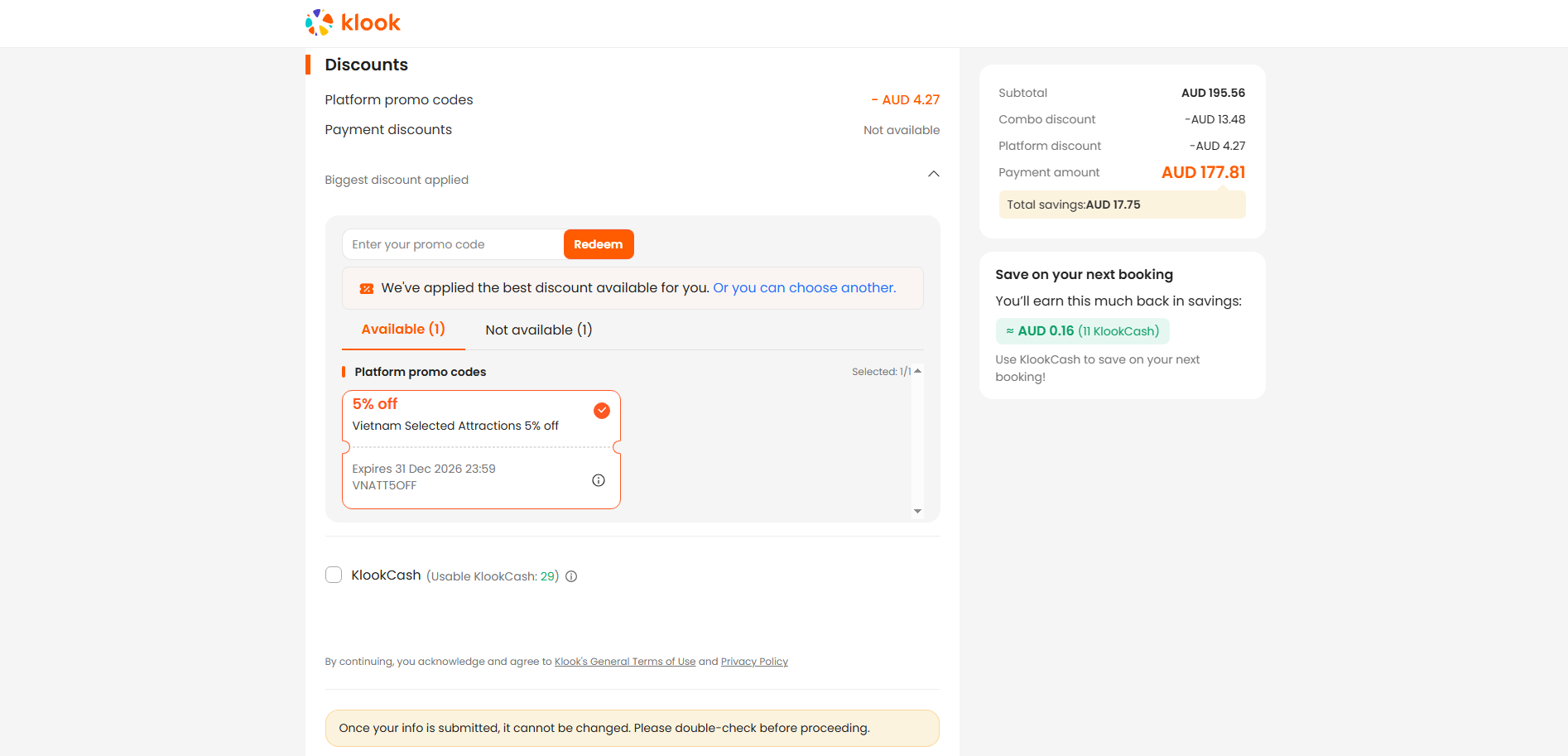The image size is (1568, 756).
Task: Click the Redeem button
Action: pos(599,244)
